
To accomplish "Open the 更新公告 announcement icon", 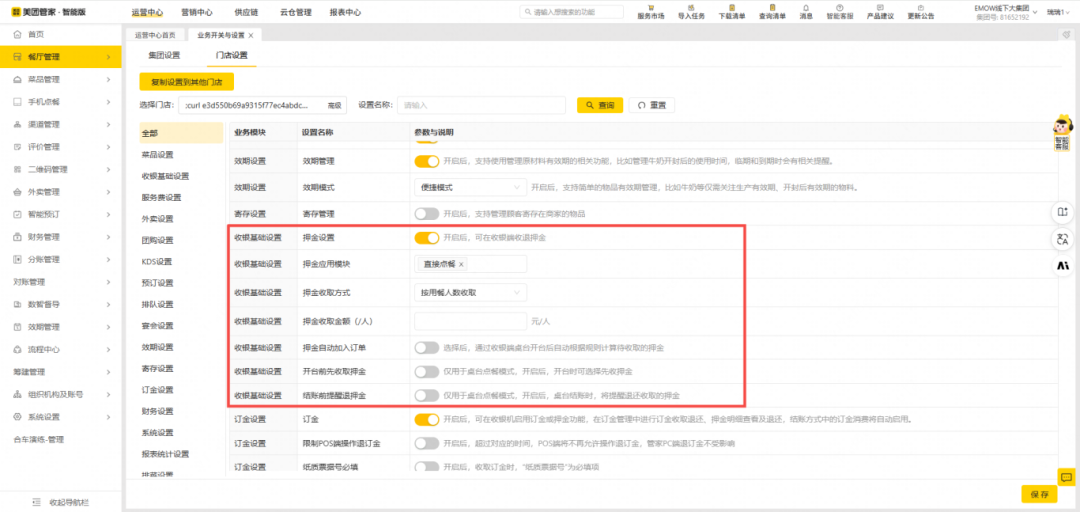I will click(921, 8).
